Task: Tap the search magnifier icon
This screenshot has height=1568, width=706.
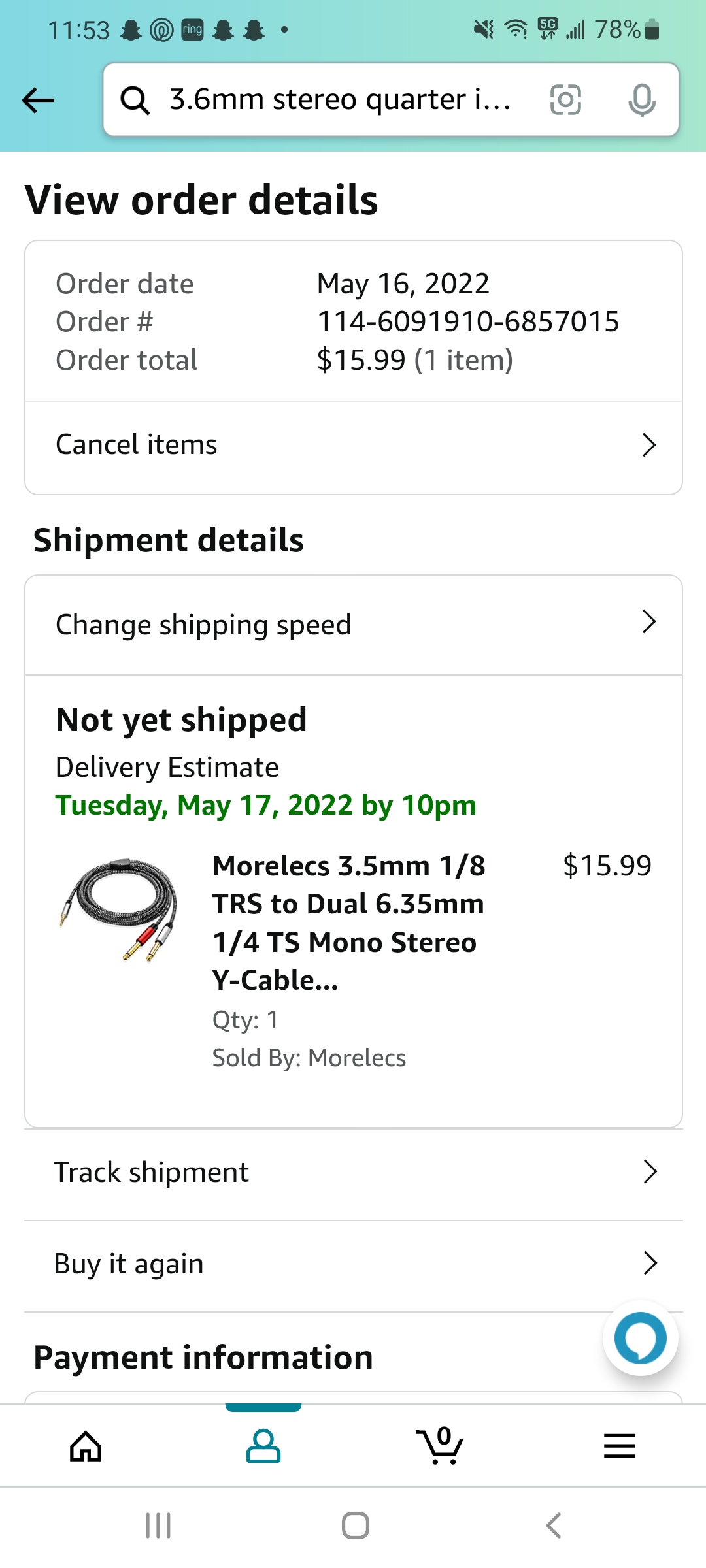Action: (x=135, y=101)
